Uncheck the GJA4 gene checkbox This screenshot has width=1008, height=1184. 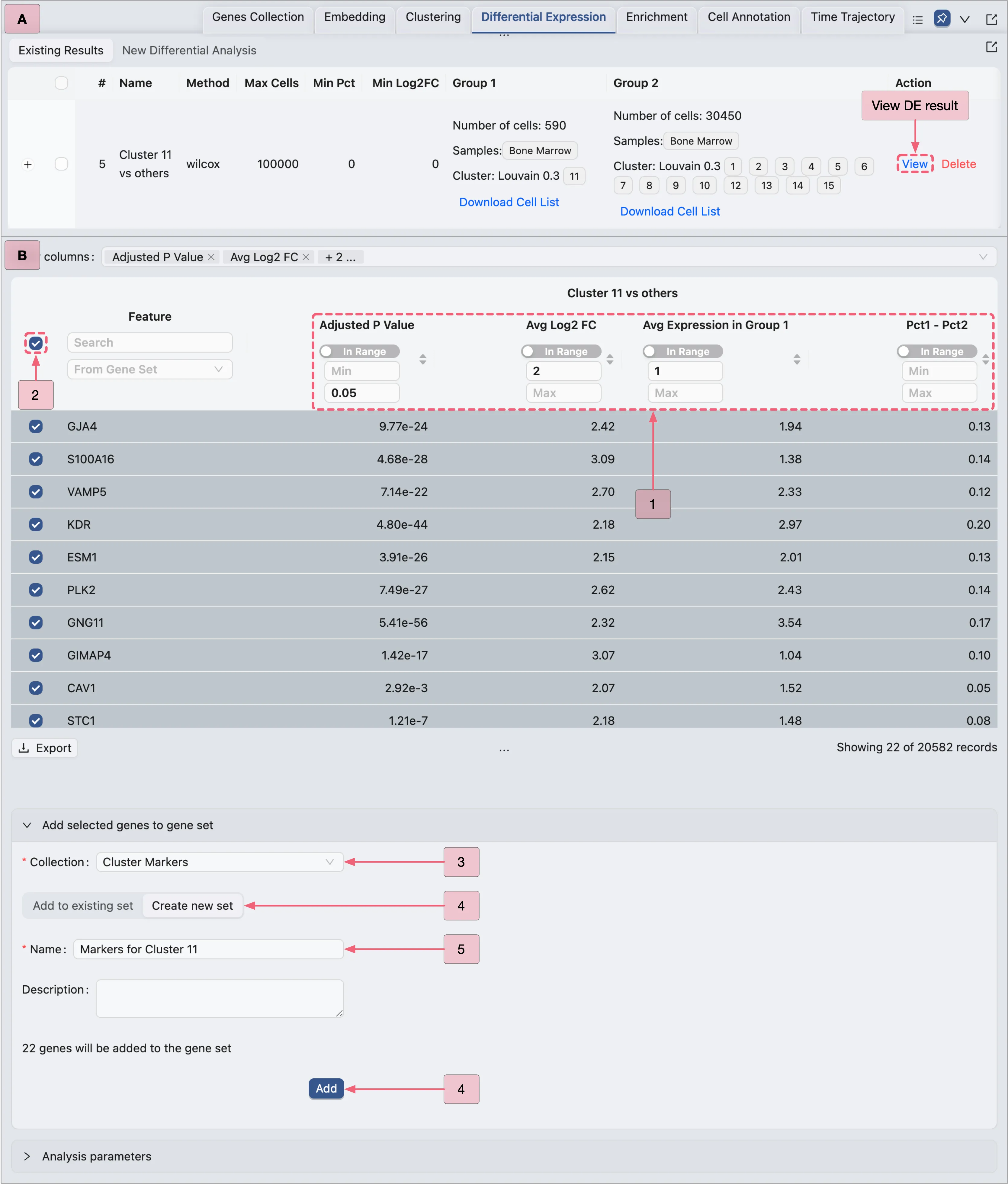[x=35, y=426]
